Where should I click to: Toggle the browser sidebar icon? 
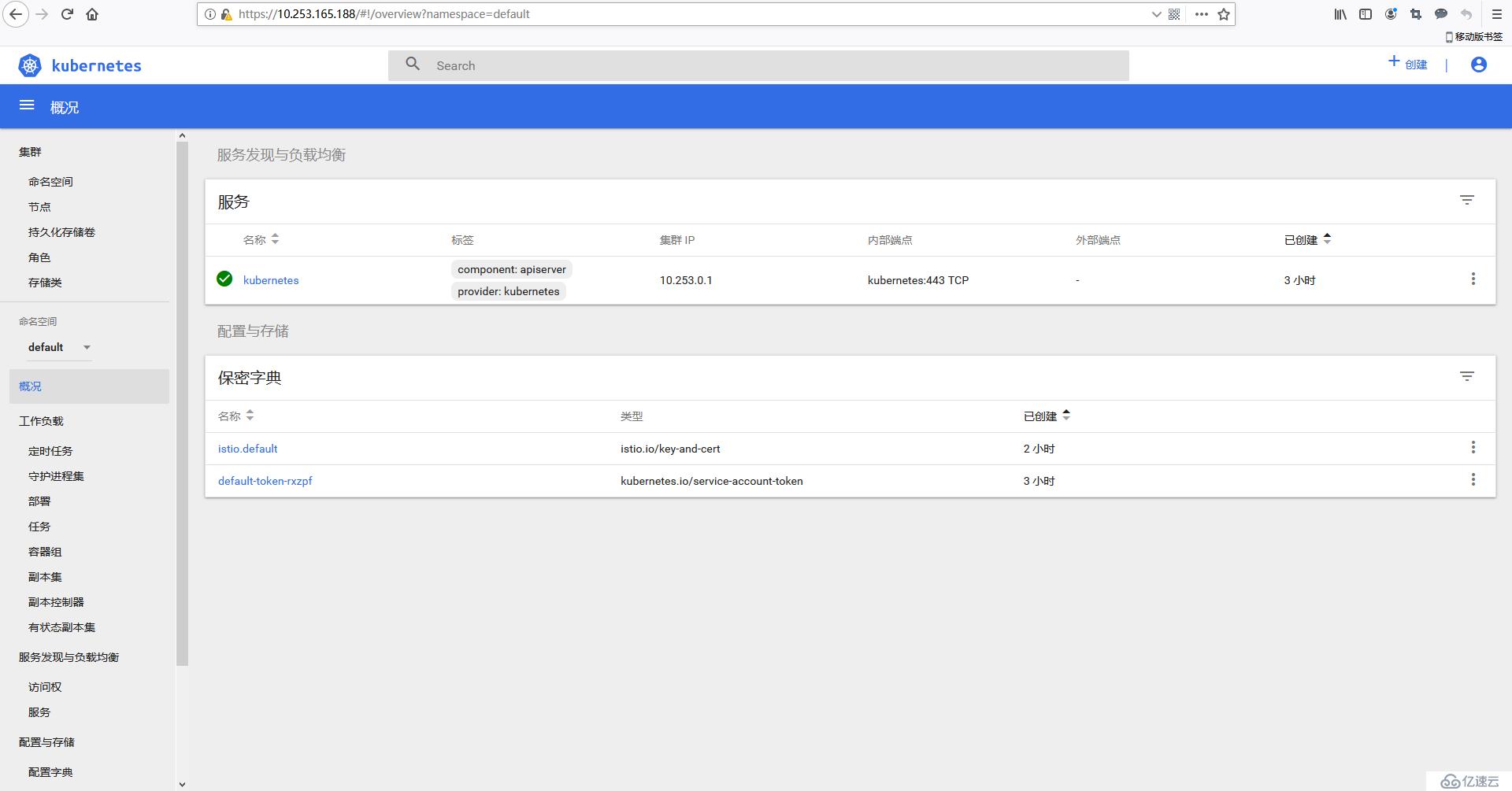click(x=1366, y=14)
